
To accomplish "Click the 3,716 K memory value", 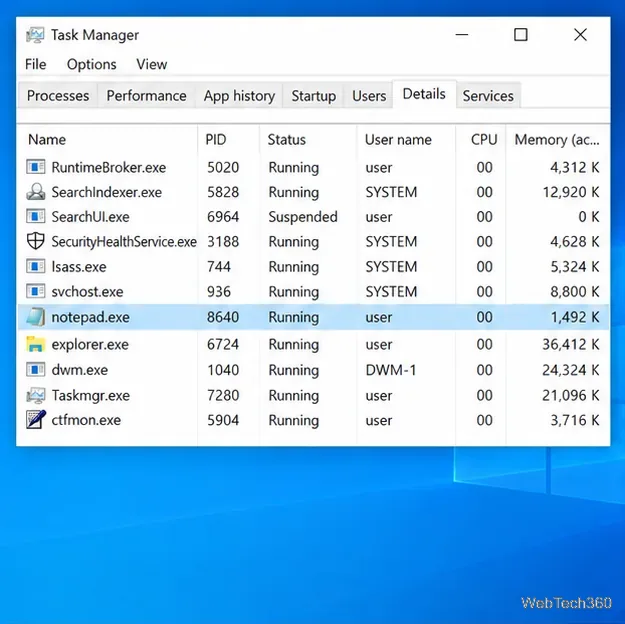I will point(574,420).
